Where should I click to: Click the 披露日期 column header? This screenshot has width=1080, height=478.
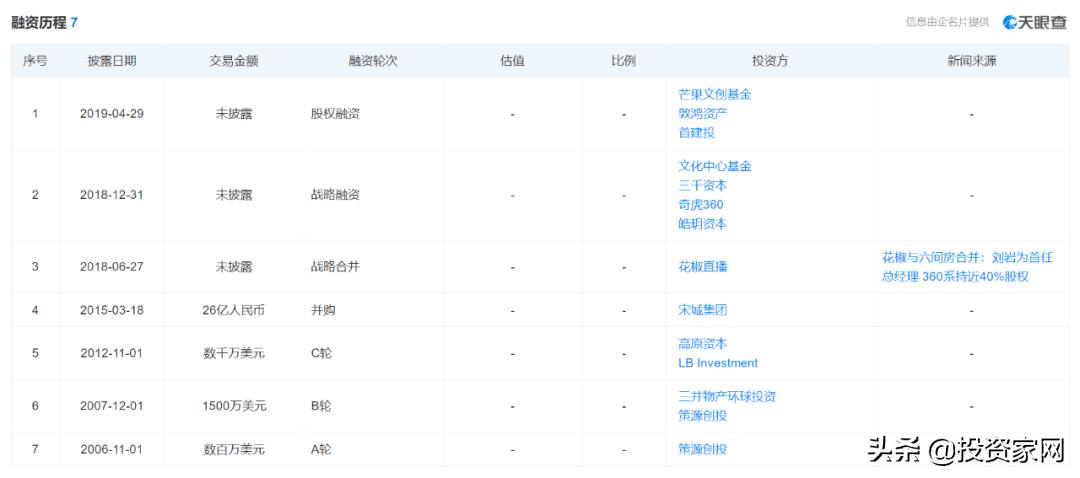click(x=112, y=61)
